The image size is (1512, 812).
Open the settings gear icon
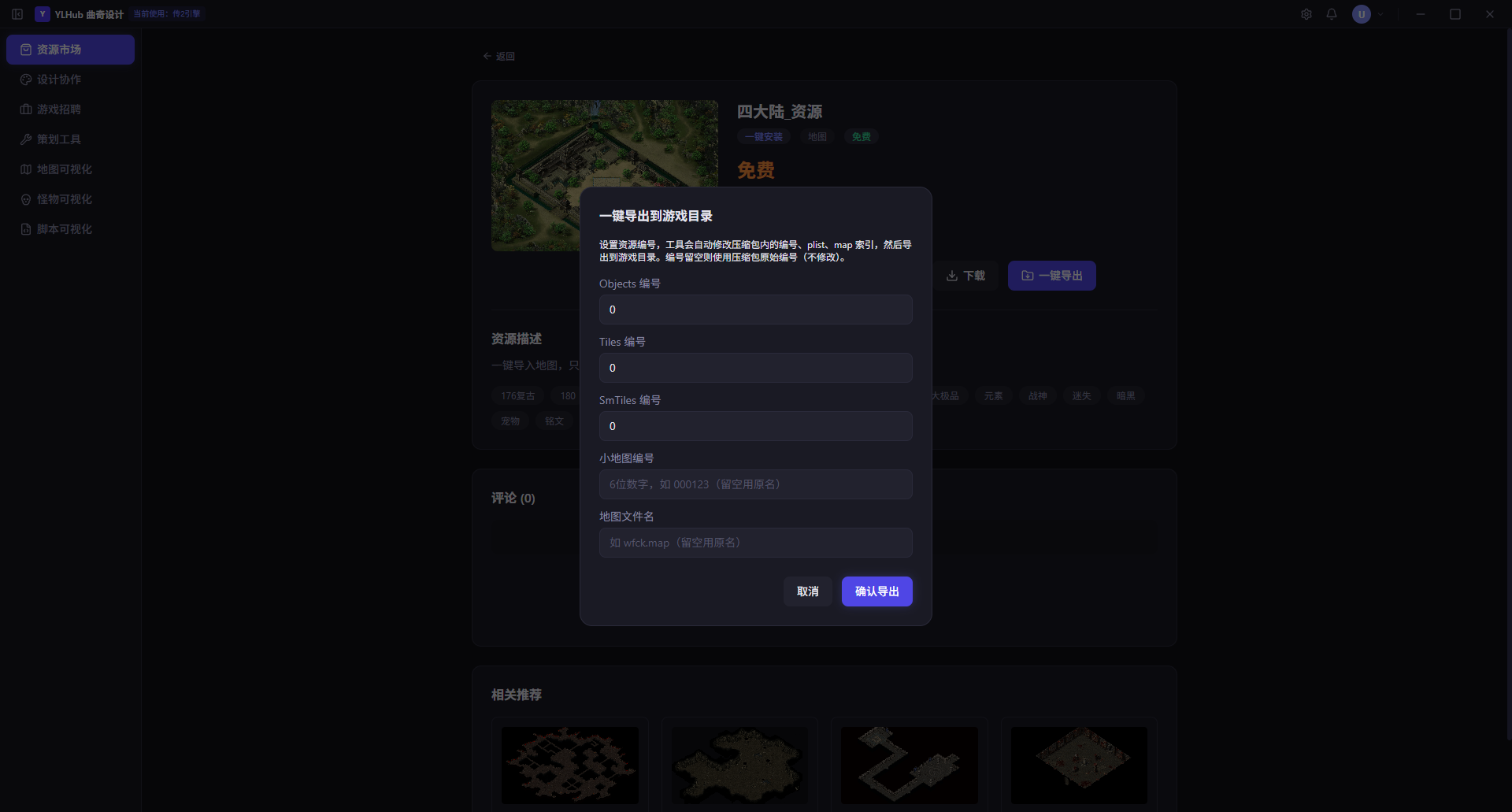pyautogui.click(x=1306, y=14)
